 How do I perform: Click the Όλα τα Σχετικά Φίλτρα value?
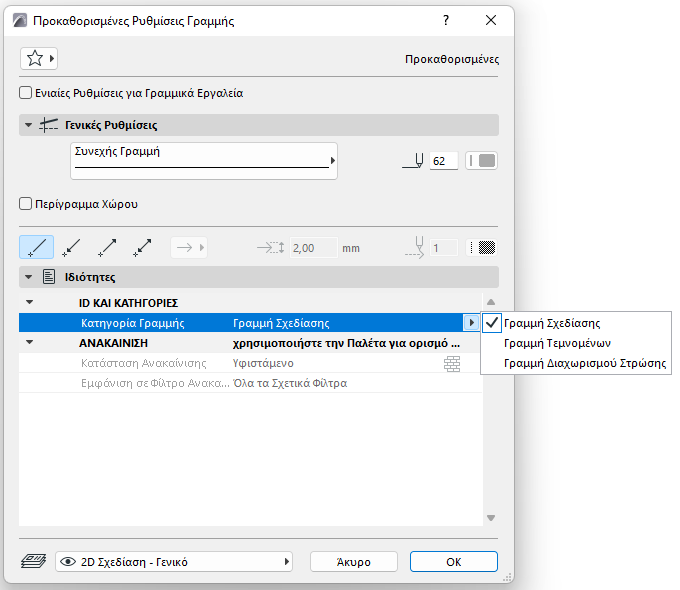coord(290,383)
